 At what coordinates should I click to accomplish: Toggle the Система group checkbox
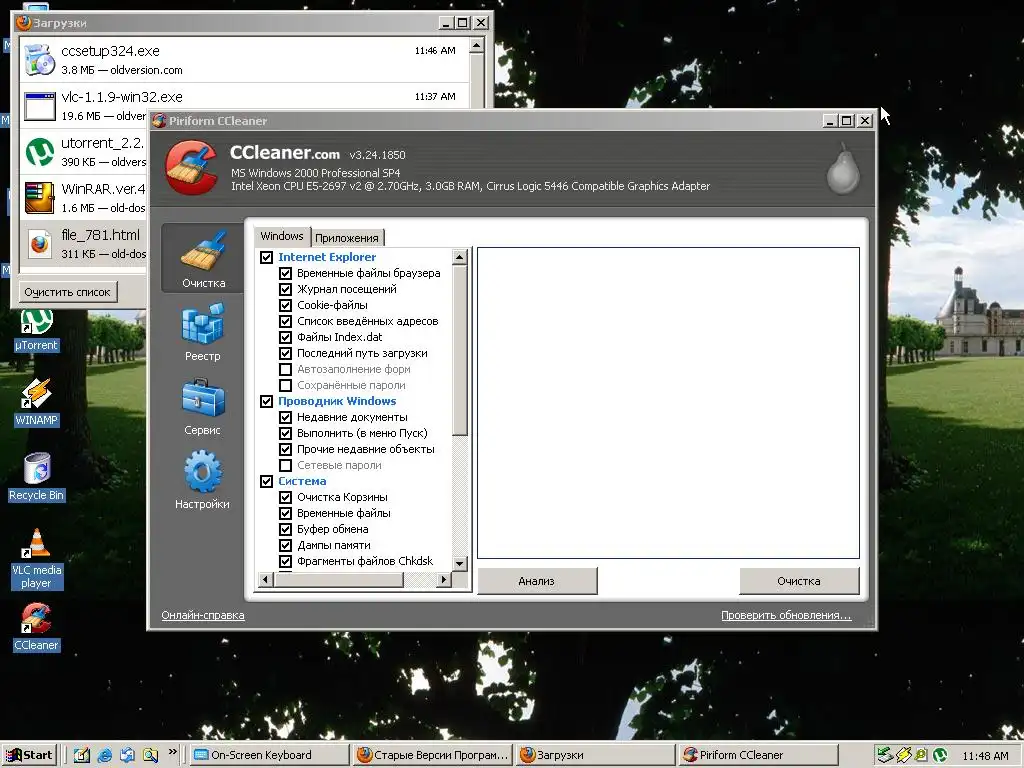point(266,481)
